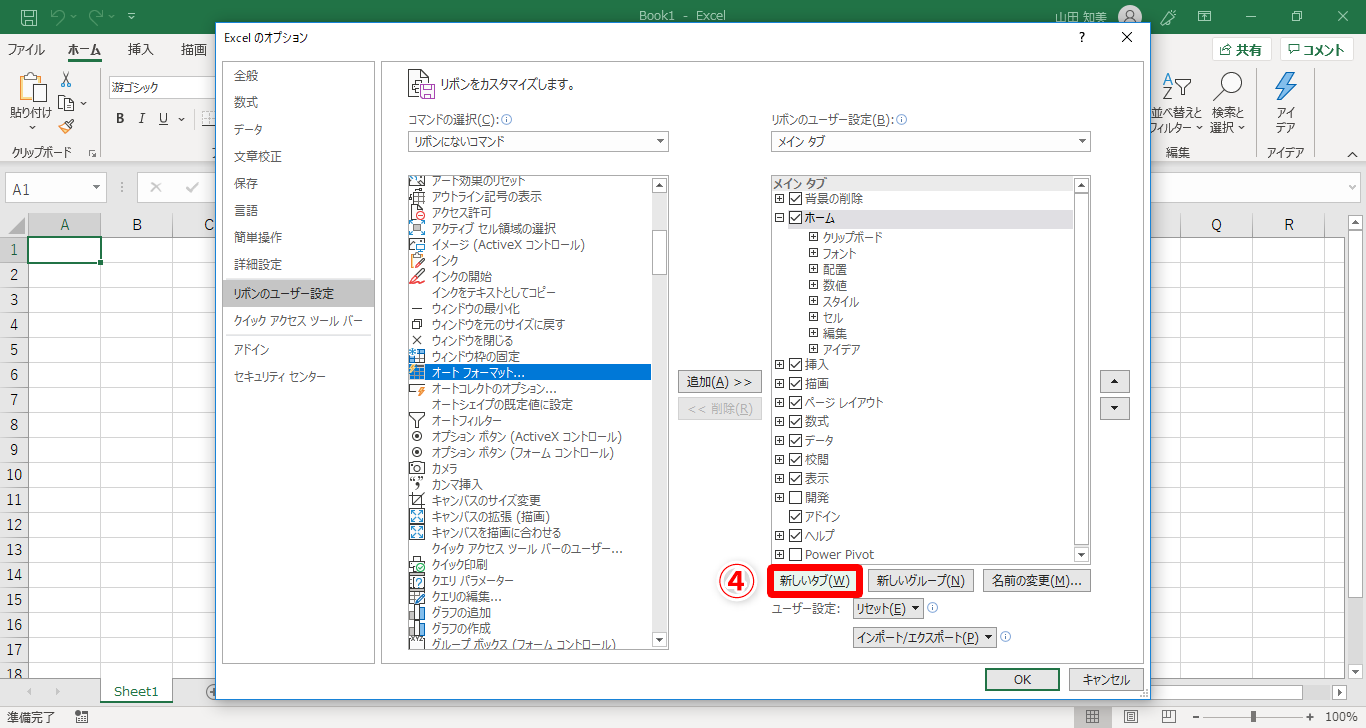
Task: Select 全般 options category
Action: (298, 75)
